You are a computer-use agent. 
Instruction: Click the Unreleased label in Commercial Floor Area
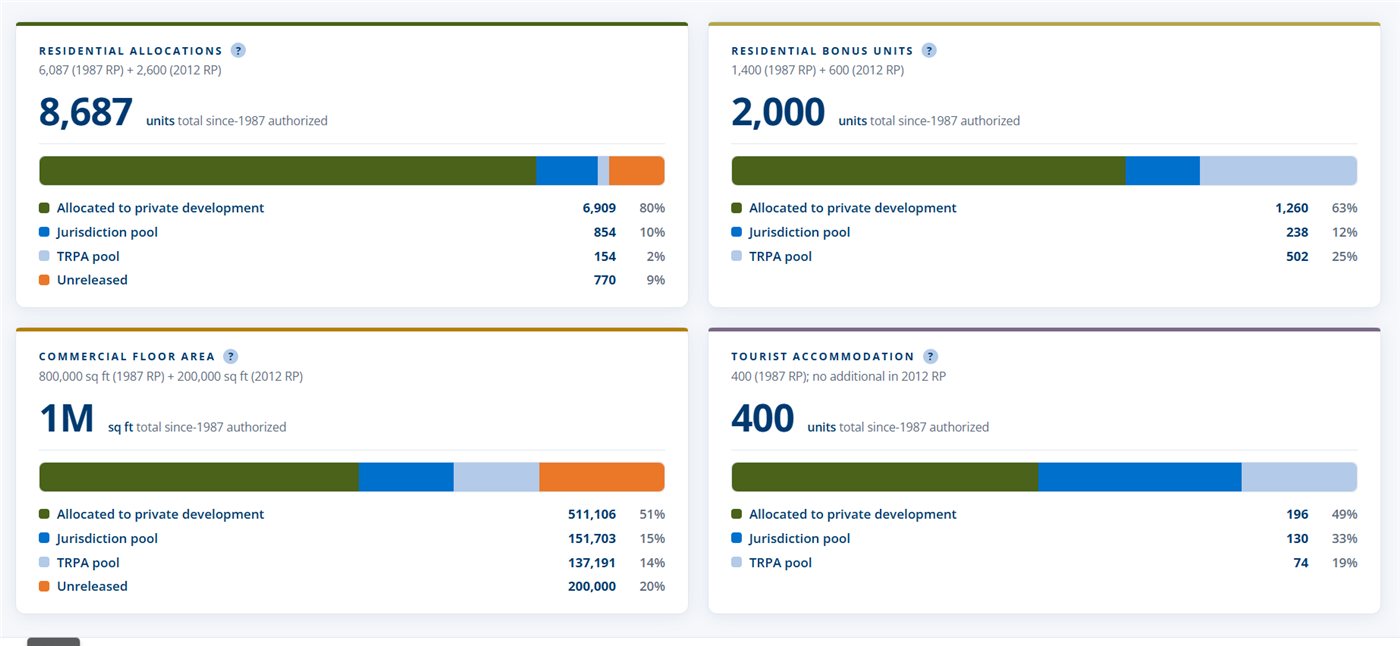(x=92, y=586)
